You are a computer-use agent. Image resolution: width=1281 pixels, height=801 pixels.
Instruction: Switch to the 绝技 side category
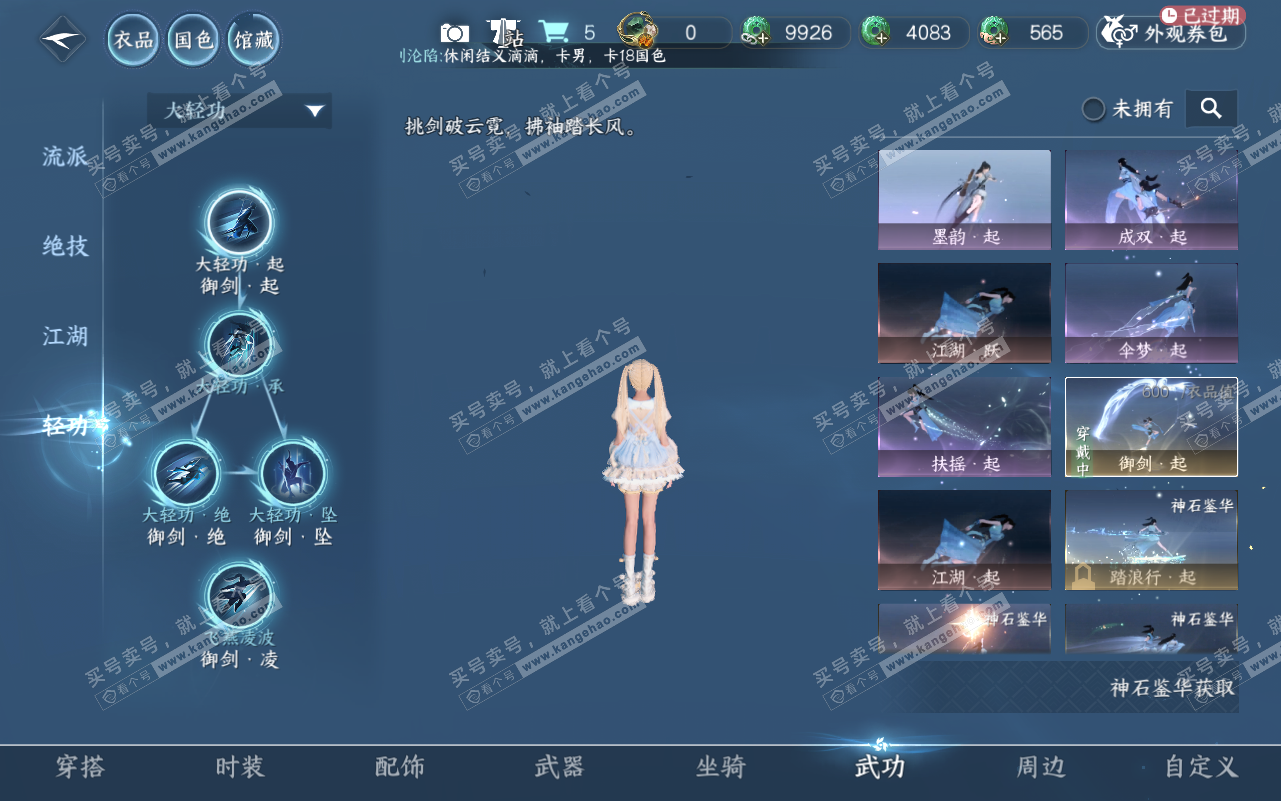pos(66,246)
